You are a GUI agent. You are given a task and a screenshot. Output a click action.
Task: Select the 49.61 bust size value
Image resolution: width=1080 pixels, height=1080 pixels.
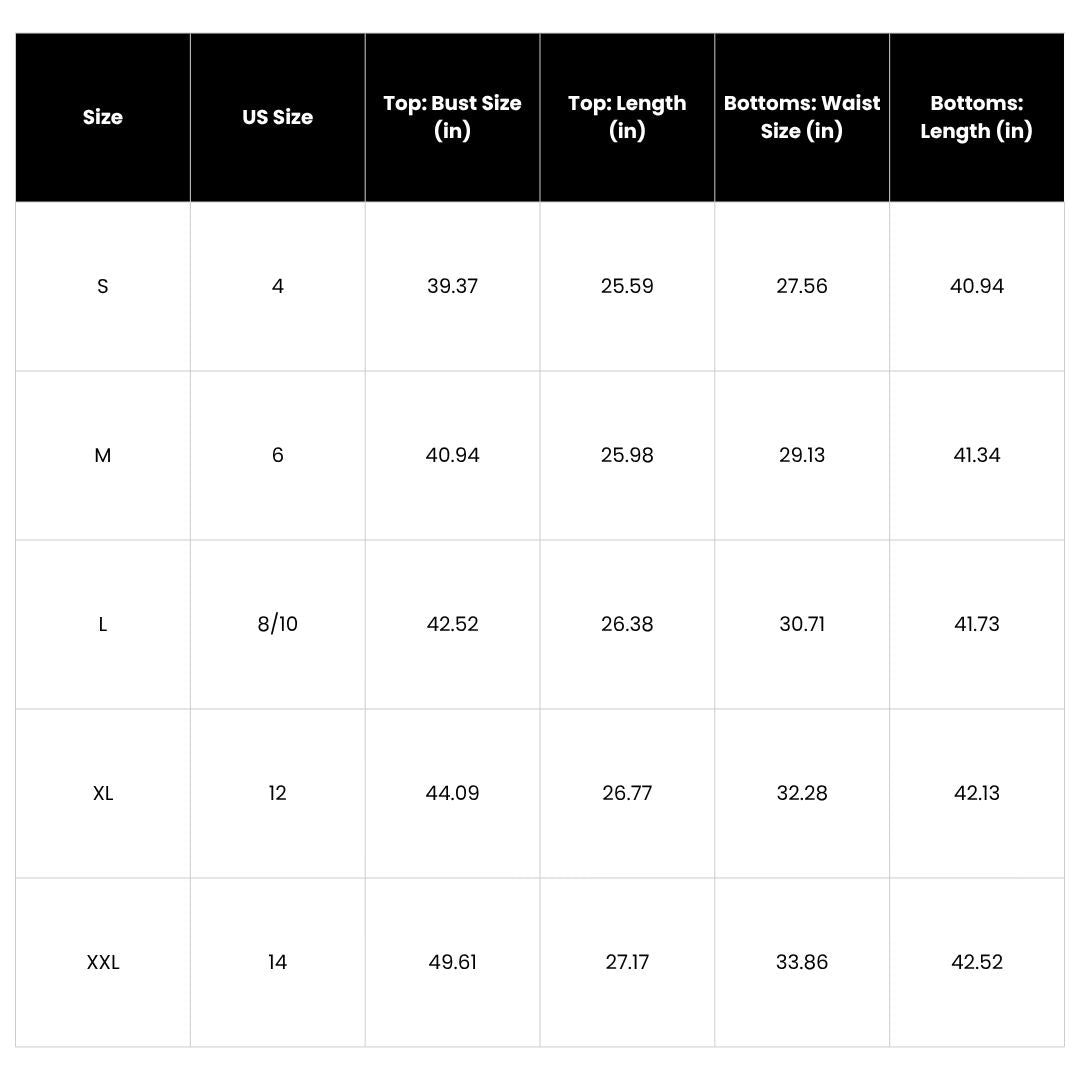pos(453,962)
